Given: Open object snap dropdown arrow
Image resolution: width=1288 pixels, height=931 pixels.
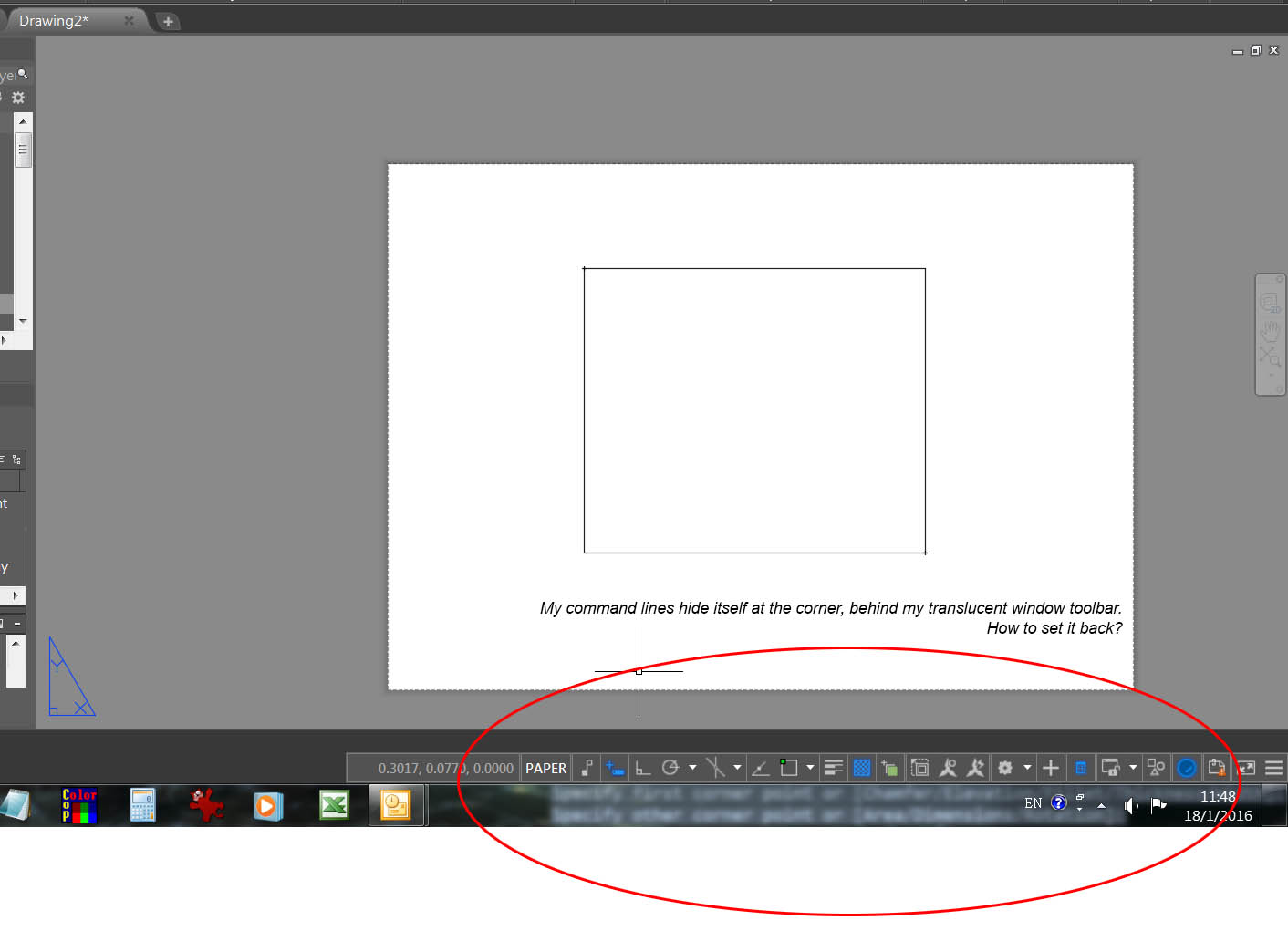Looking at the screenshot, I should tap(810, 768).
